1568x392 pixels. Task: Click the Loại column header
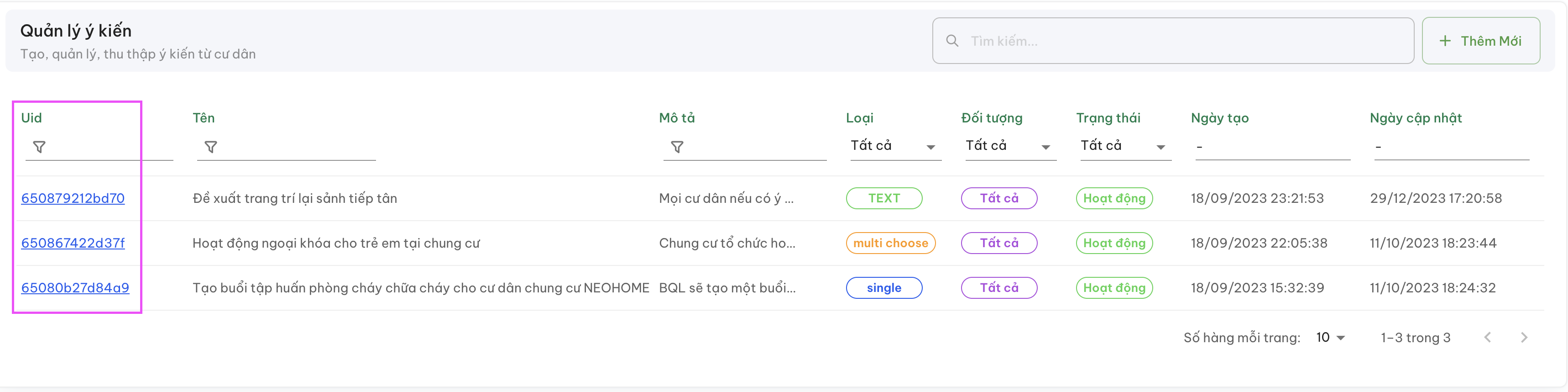859,118
